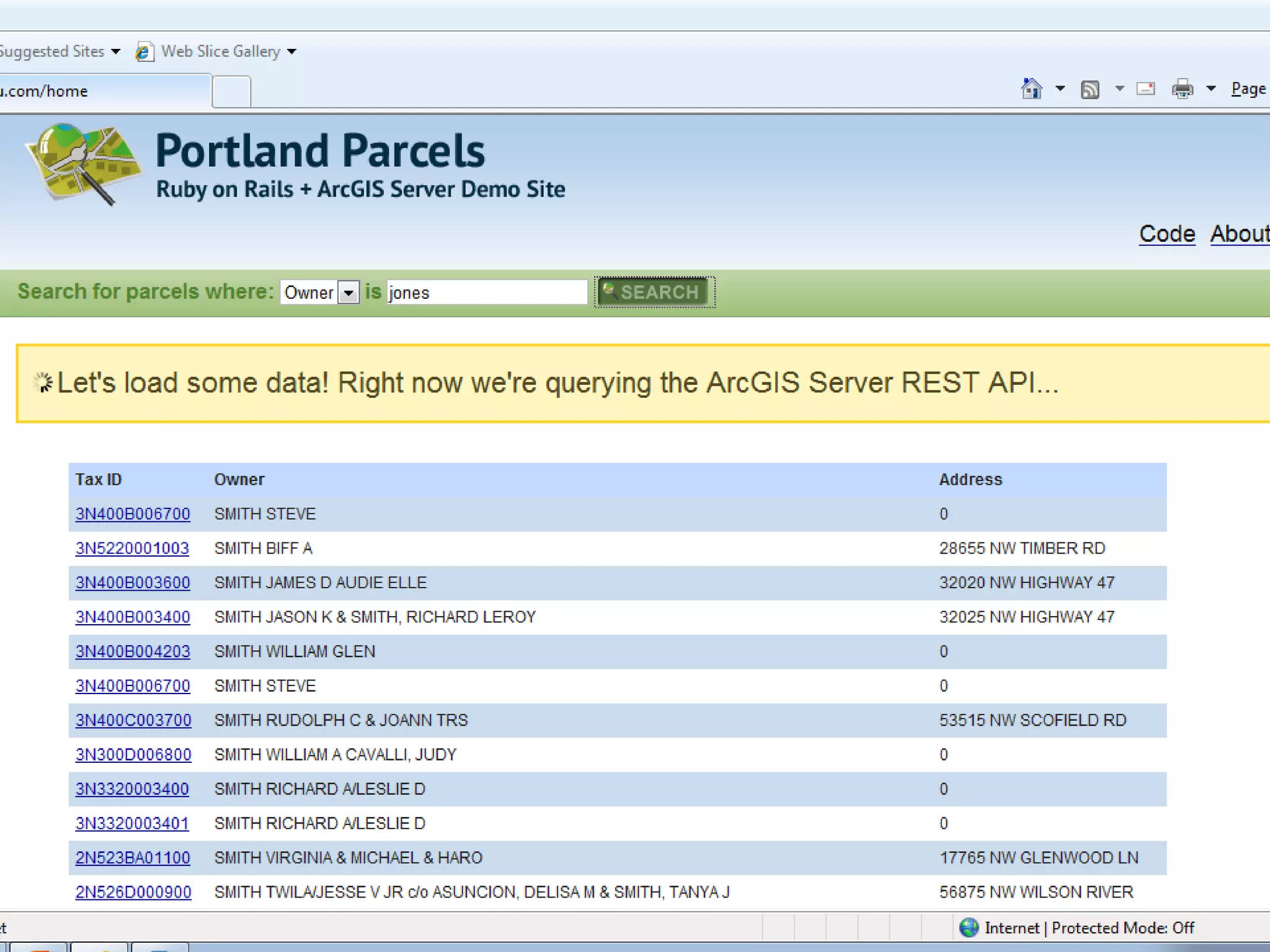1270x952 pixels.
Task: Click the Home icon in browser toolbar
Action: pos(1031,89)
